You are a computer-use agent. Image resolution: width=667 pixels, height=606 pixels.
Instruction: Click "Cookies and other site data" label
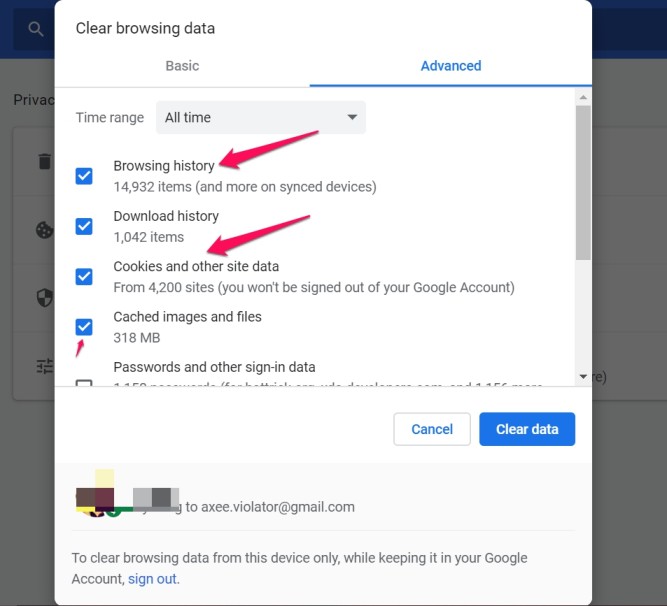click(196, 266)
